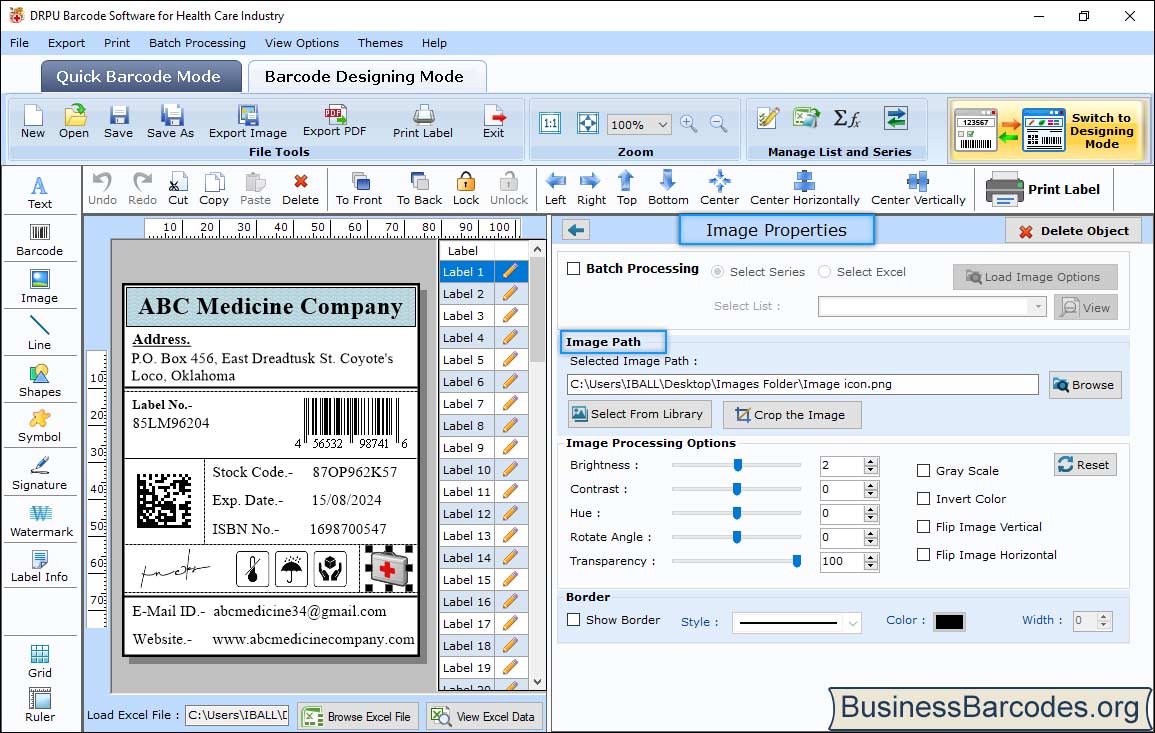The width and height of the screenshot is (1155, 733).
Task: Click Crop the Image button
Action: click(792, 415)
